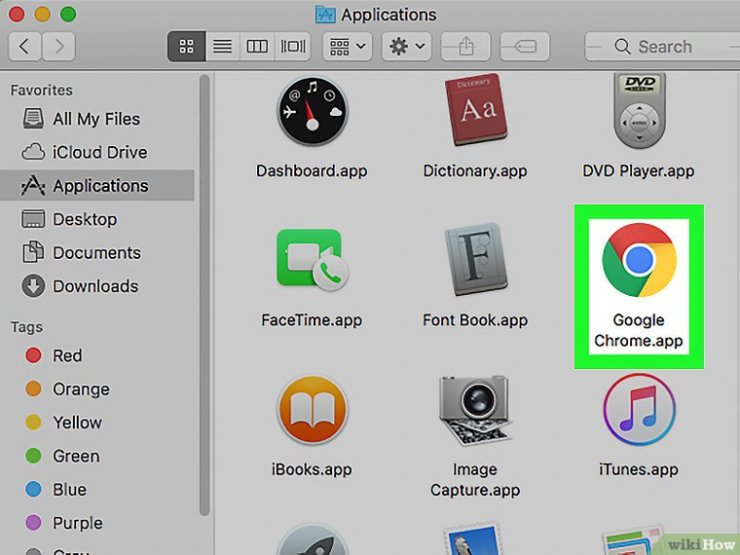
Task: Open iCloud Drive in sidebar
Action: pyautogui.click(x=97, y=152)
